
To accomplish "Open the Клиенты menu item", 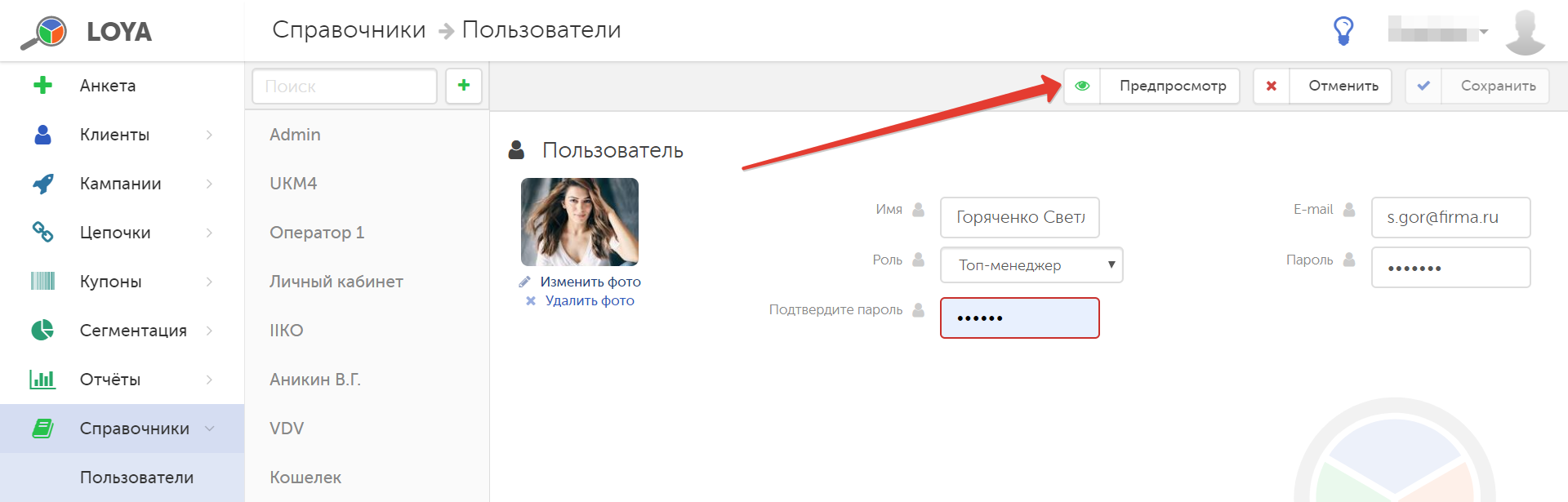I will pyautogui.click(x=122, y=135).
